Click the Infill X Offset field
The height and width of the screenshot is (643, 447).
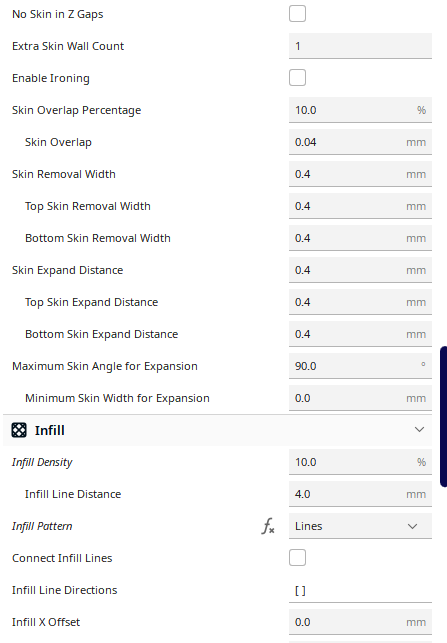360,622
